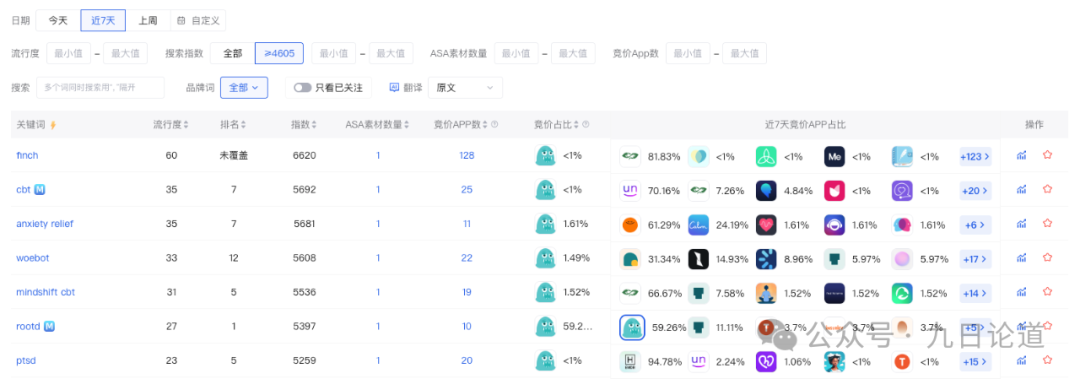Expand +123 more apps in finch row
The width and height of the screenshot is (1080, 379).
point(975,156)
